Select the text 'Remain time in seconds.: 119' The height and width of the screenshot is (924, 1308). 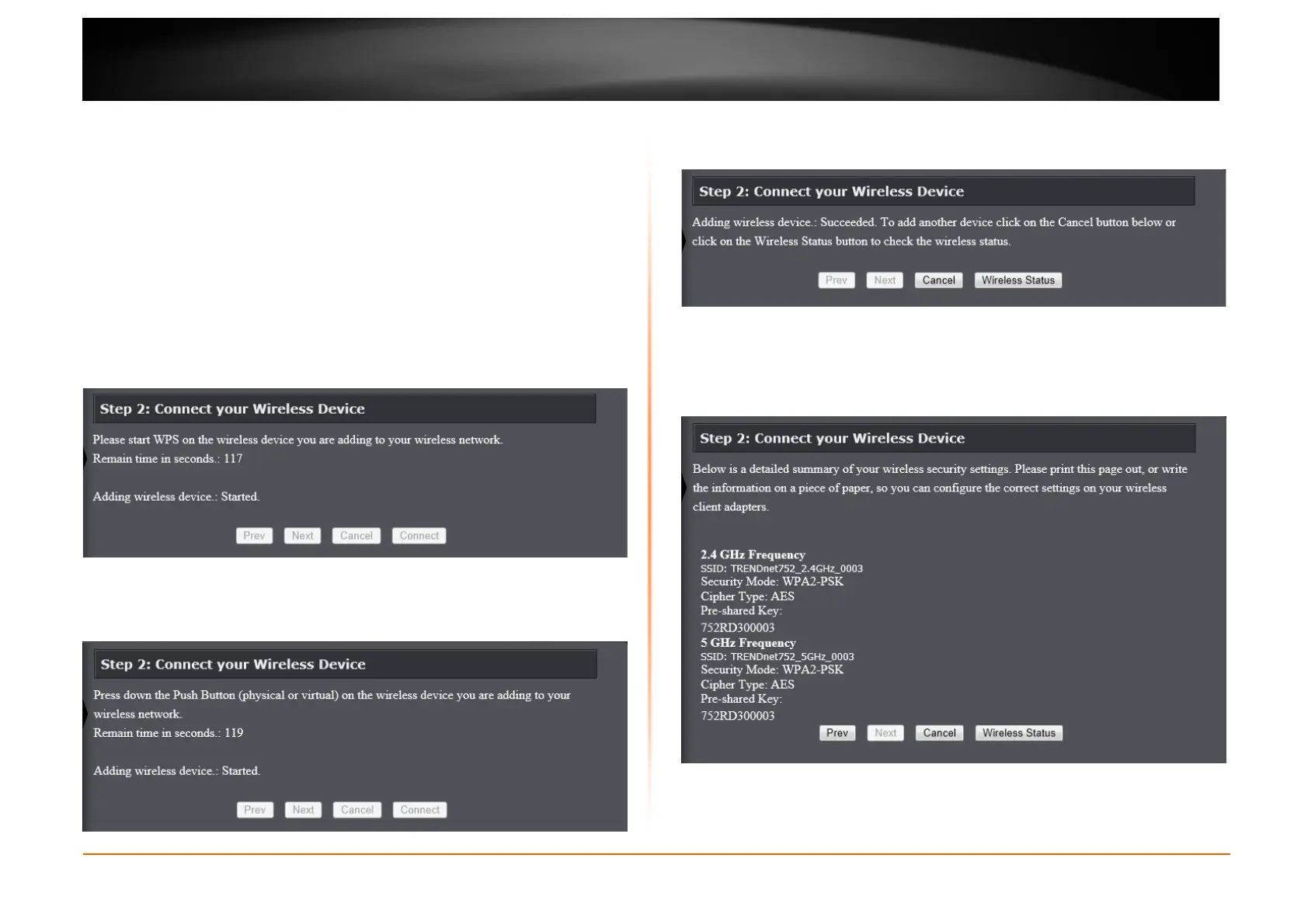pos(169,733)
